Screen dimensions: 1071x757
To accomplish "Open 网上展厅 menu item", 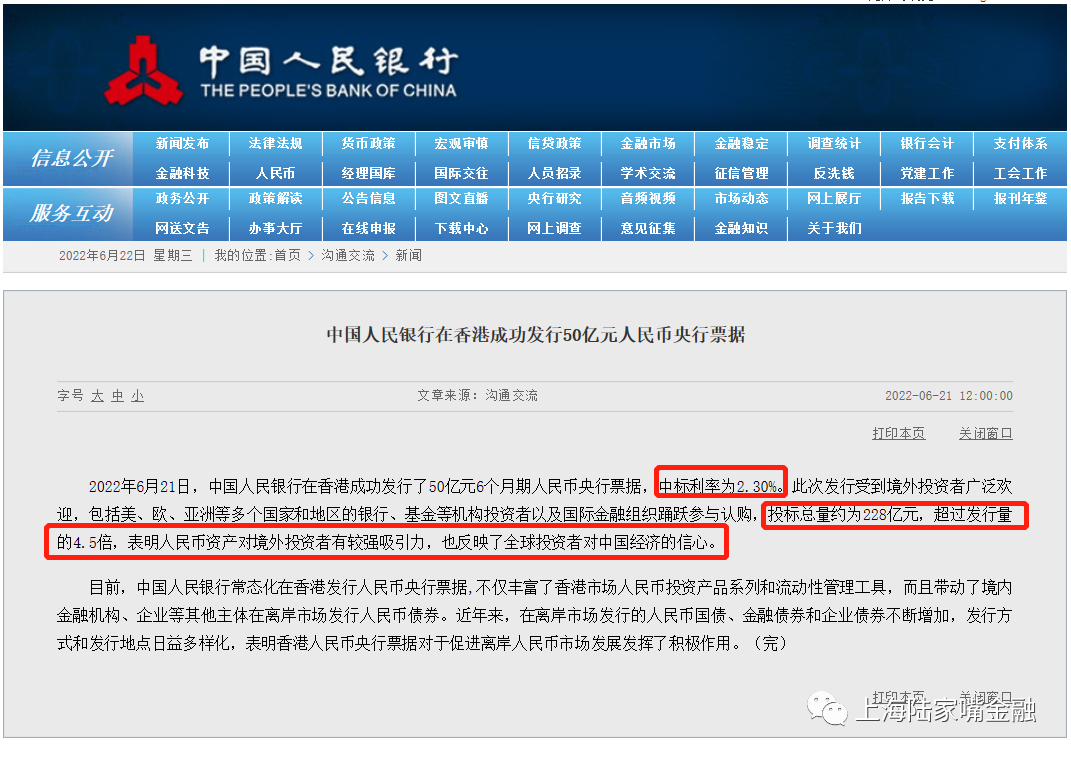I will 834,198.
